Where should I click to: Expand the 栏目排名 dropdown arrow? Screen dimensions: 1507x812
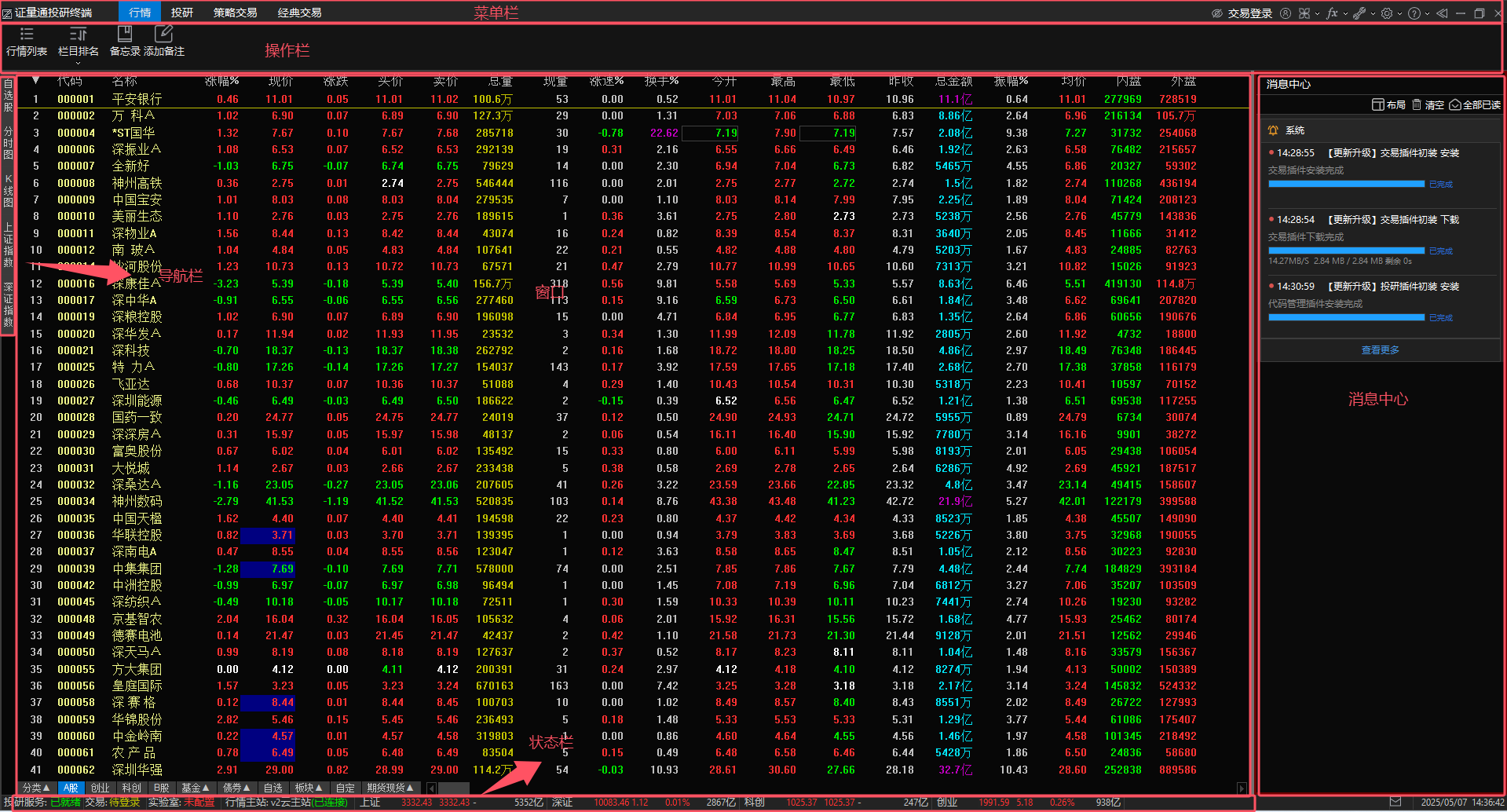click(x=78, y=63)
